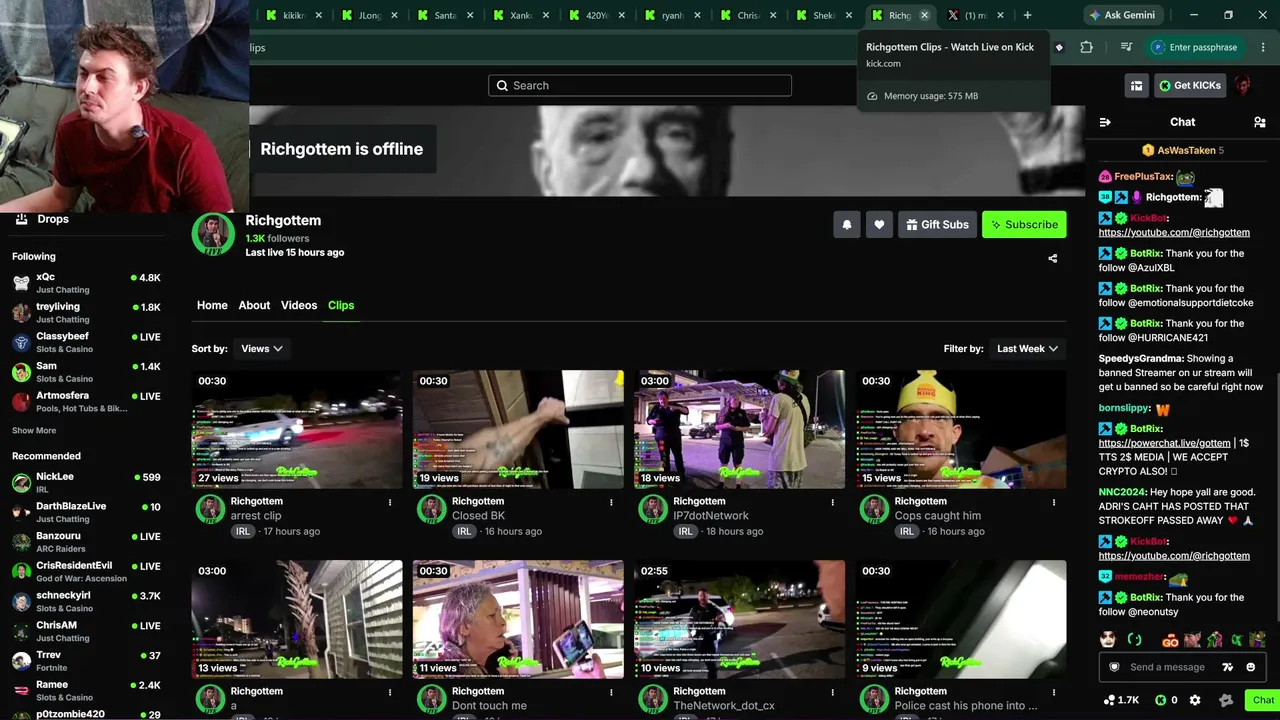The height and width of the screenshot is (720, 1280).
Task: Open Classybeef channel in the sidebar
Action: [86, 342]
